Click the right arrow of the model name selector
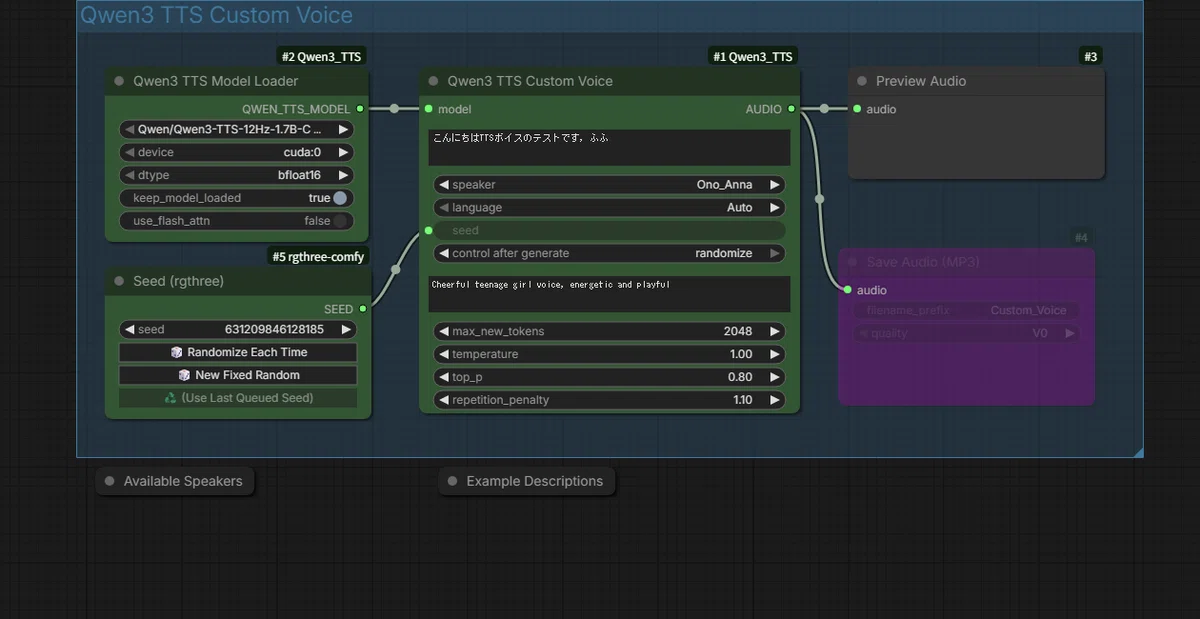The width and height of the screenshot is (1200, 619). tap(343, 129)
